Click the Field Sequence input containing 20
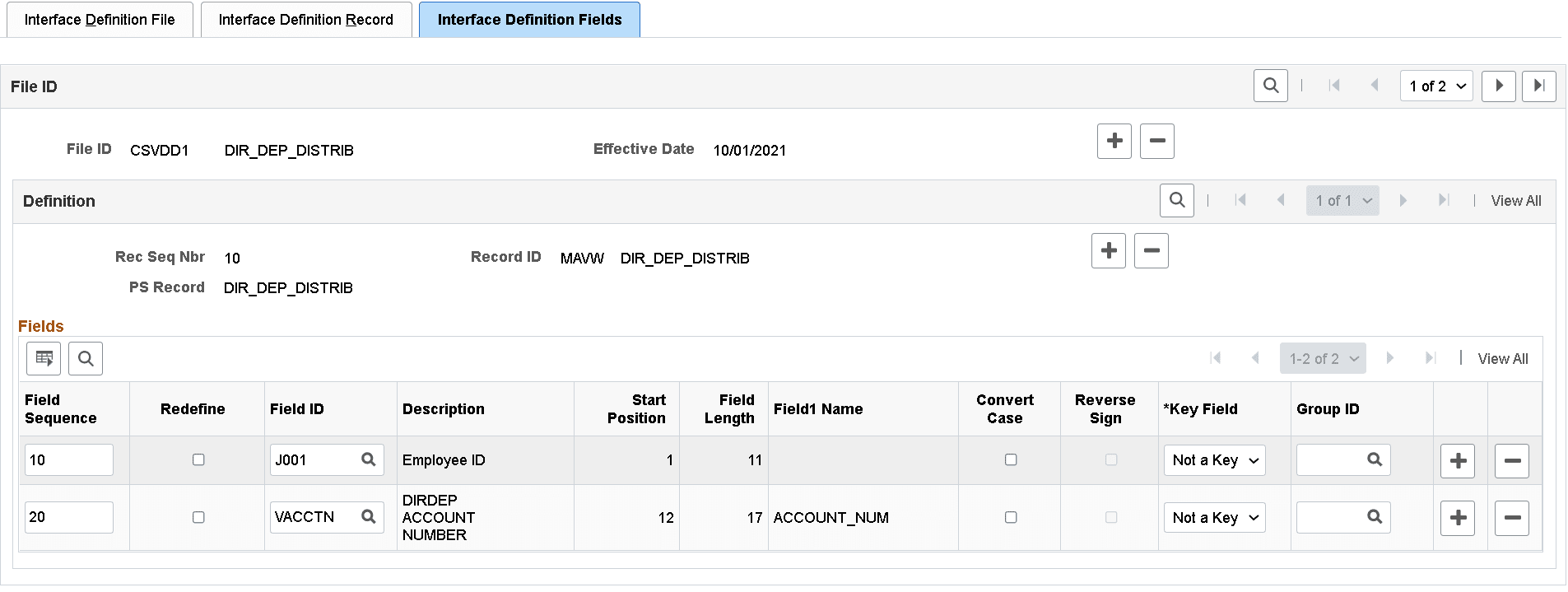This screenshot has height=592, width=1568. point(68,517)
